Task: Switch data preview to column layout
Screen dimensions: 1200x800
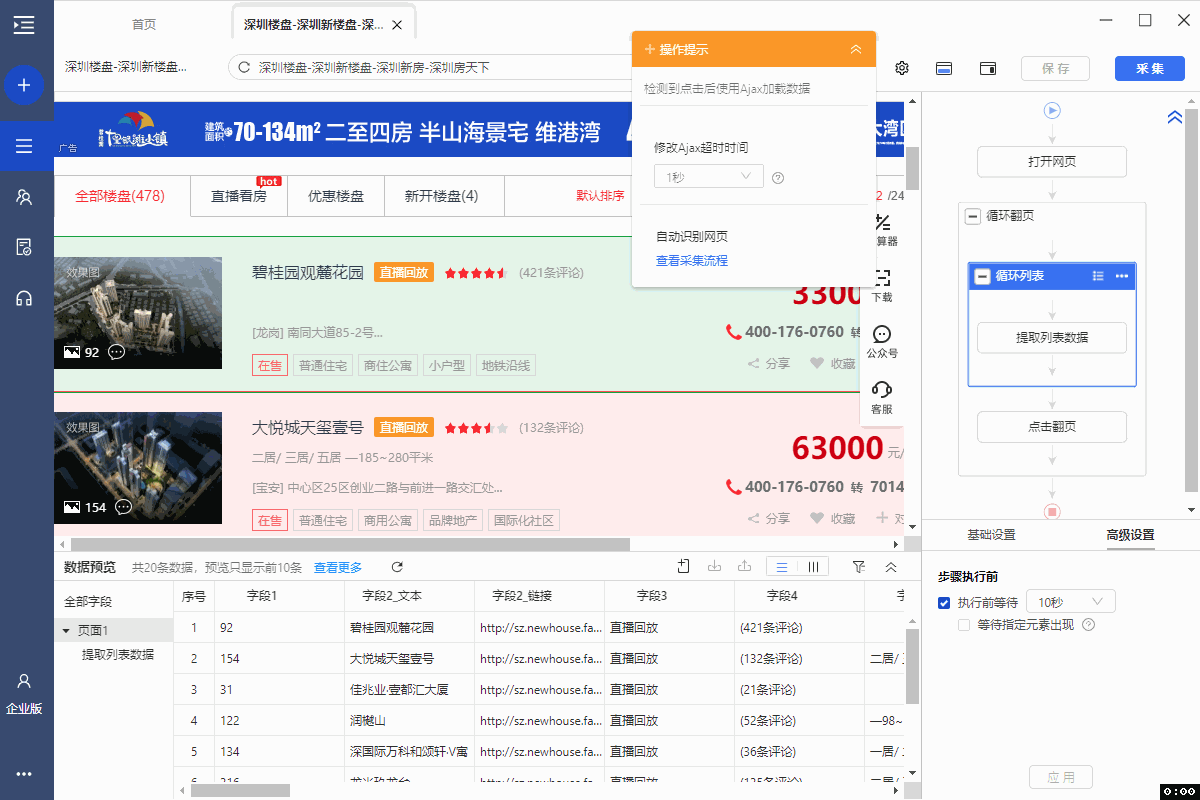Action: pos(813,567)
